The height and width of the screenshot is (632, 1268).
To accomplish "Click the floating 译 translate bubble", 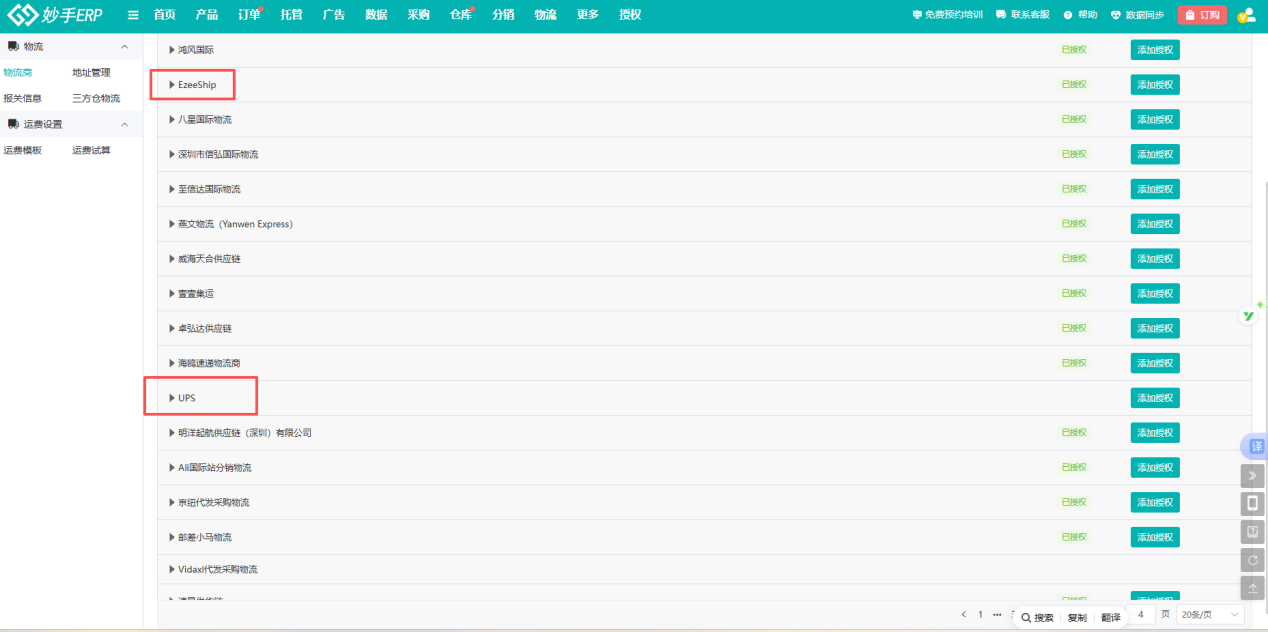I will pos(1255,446).
